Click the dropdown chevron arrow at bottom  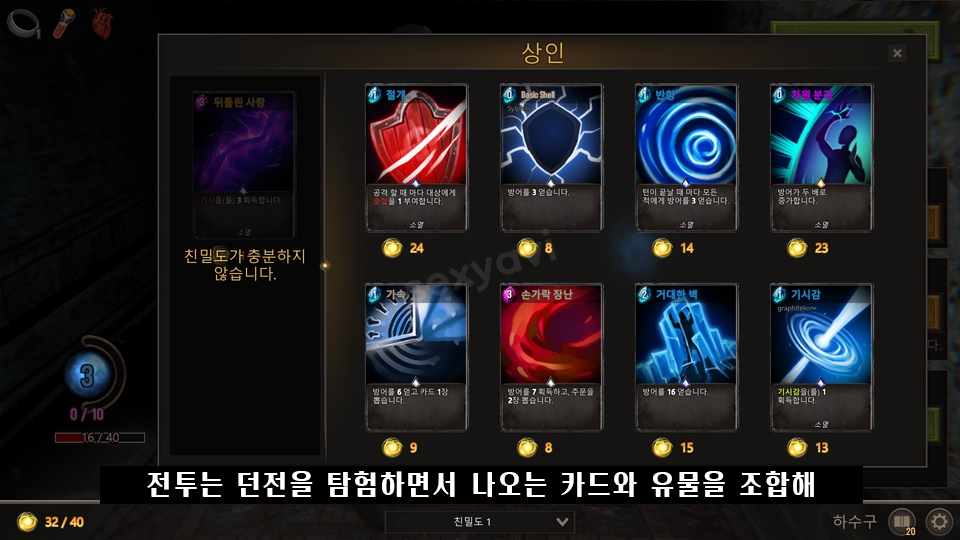[x=562, y=522]
